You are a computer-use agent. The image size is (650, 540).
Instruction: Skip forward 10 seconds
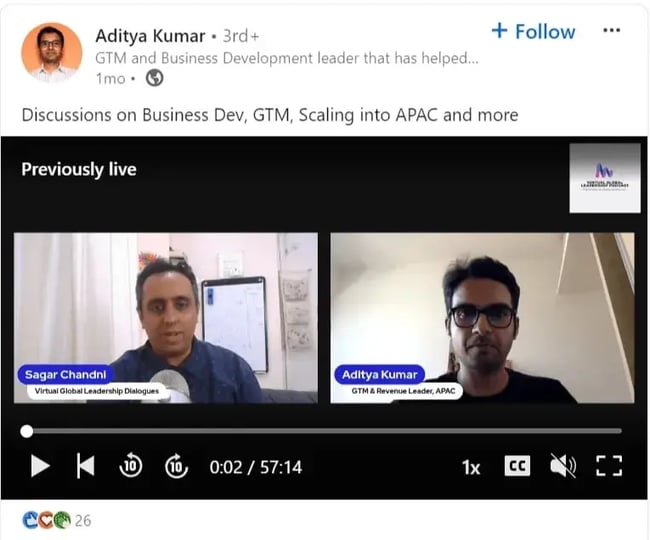(x=176, y=465)
